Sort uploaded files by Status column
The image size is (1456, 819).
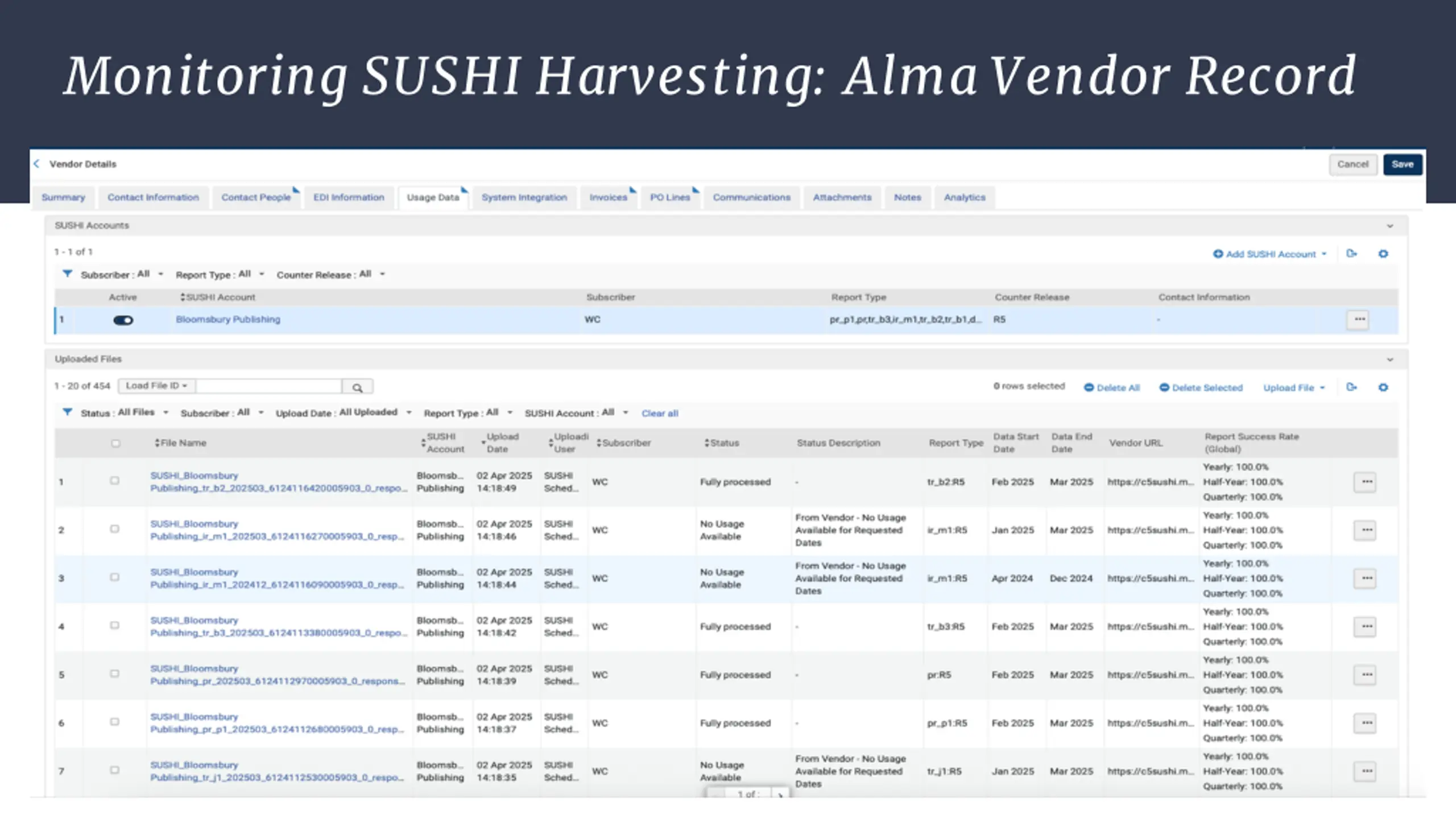point(721,442)
